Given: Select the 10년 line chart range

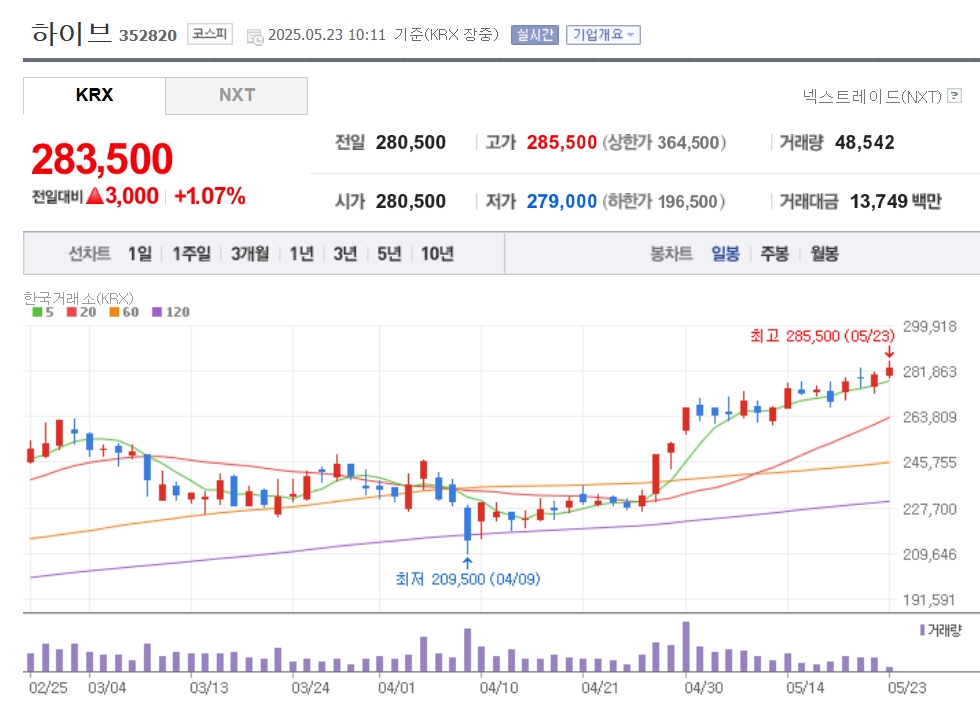Looking at the screenshot, I should pos(437,253).
